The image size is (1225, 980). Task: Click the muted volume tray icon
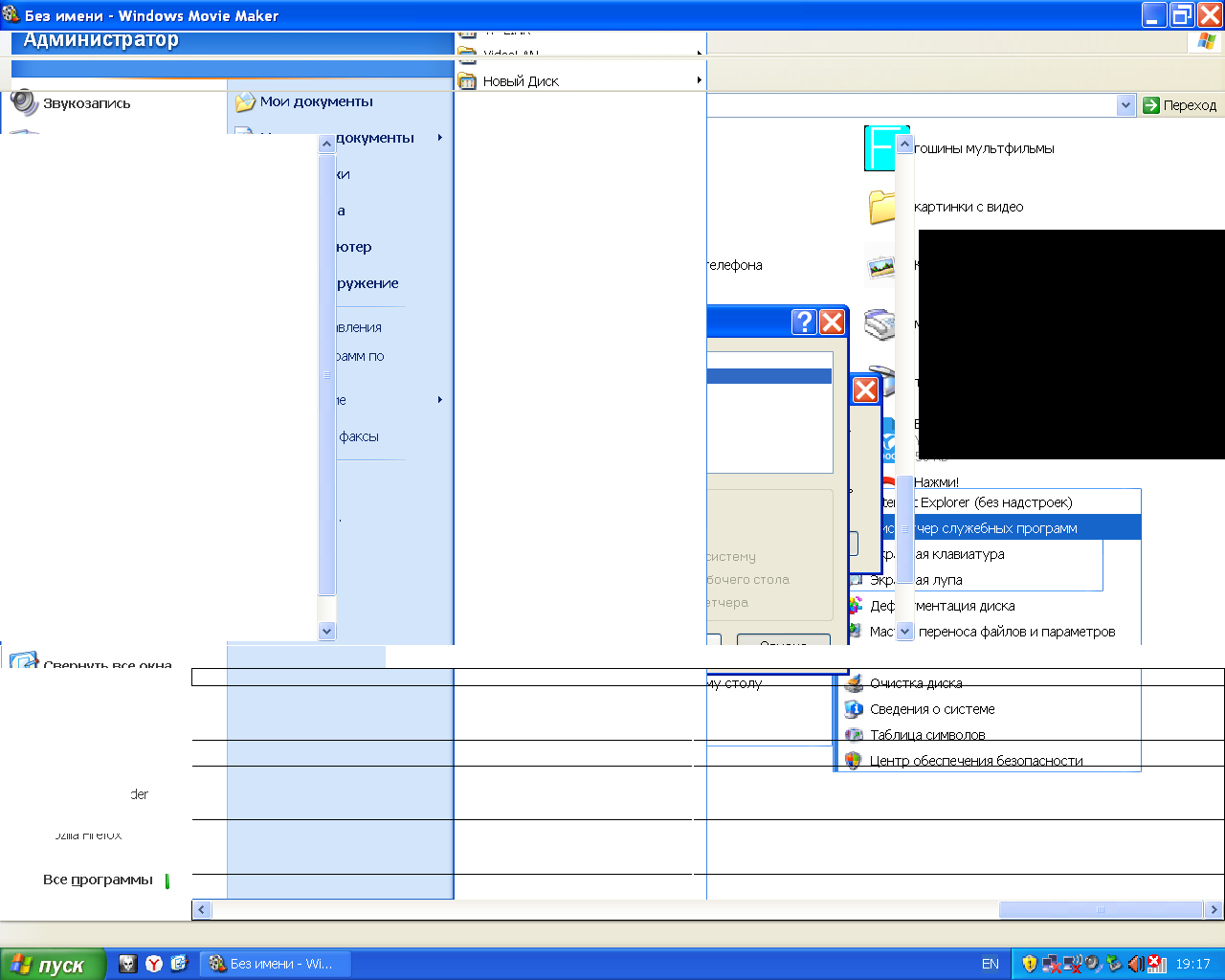[x=1136, y=964]
